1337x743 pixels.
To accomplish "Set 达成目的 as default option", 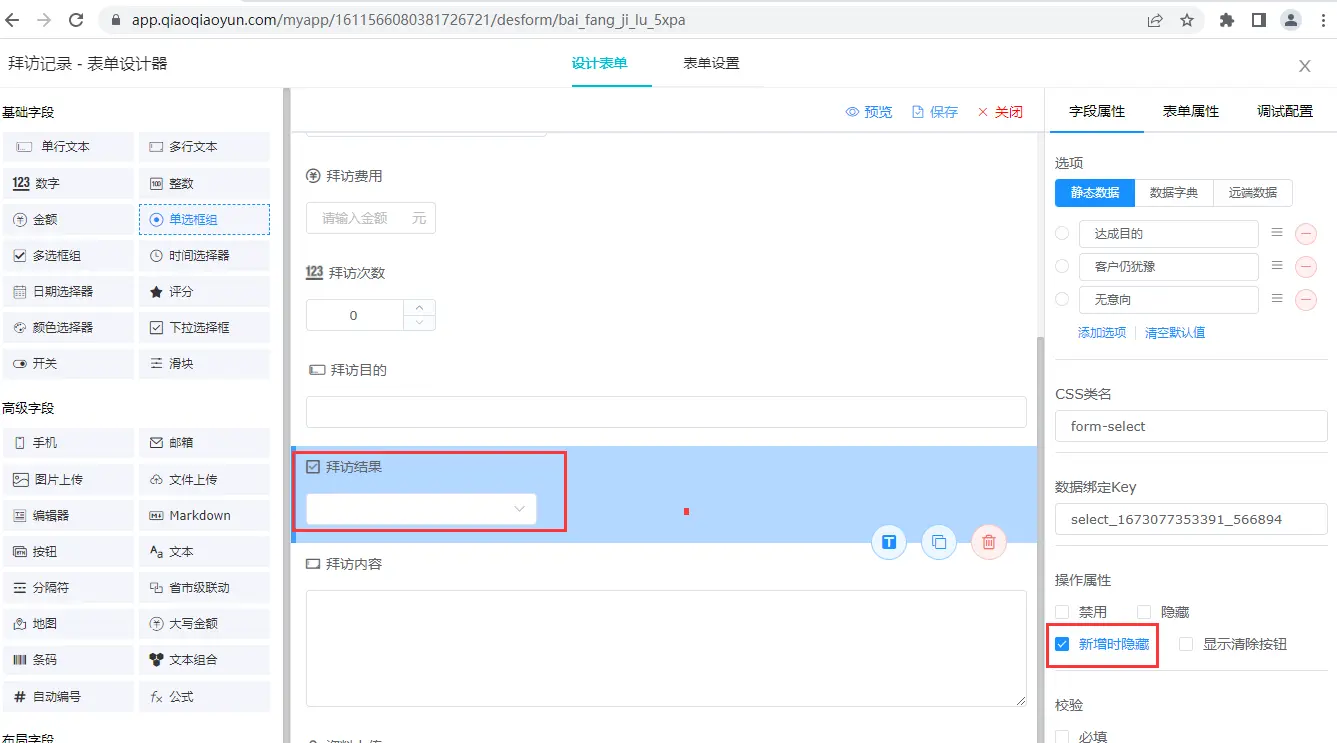I will tap(1062, 233).
